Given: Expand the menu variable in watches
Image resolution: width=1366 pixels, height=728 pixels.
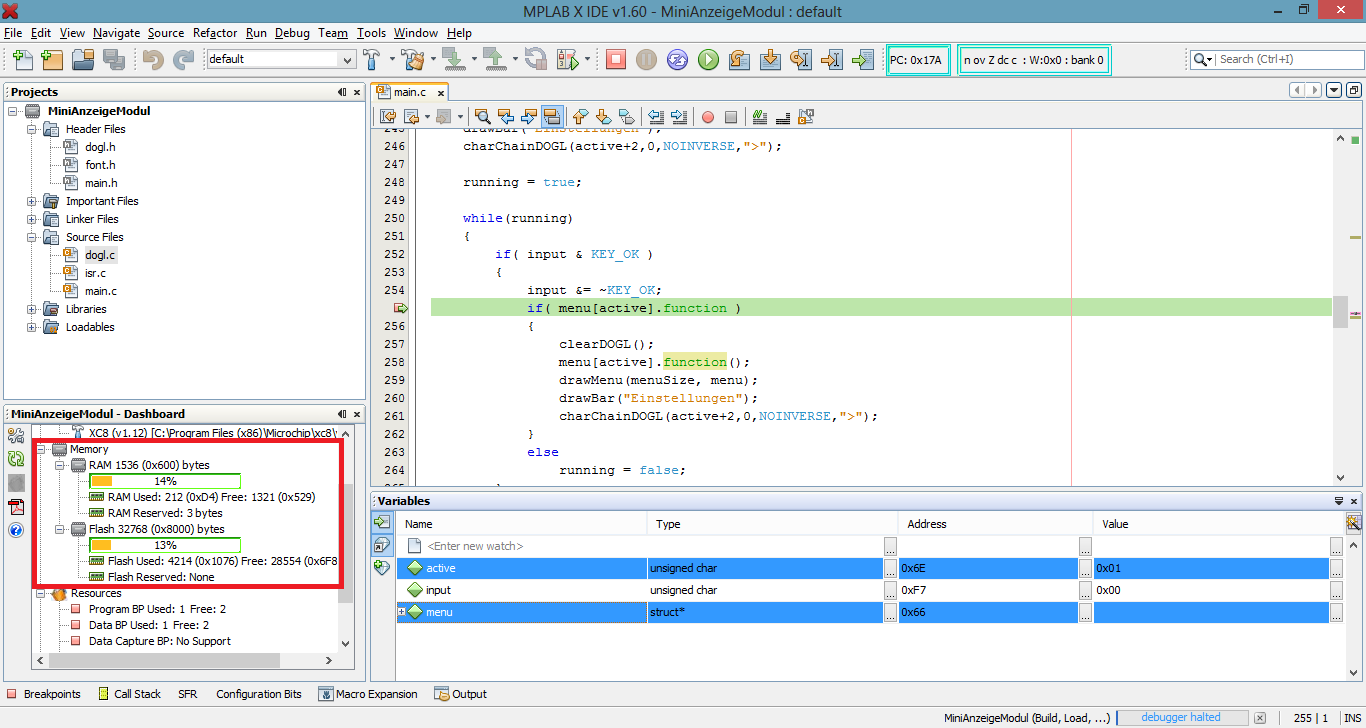Looking at the screenshot, I should point(402,611).
